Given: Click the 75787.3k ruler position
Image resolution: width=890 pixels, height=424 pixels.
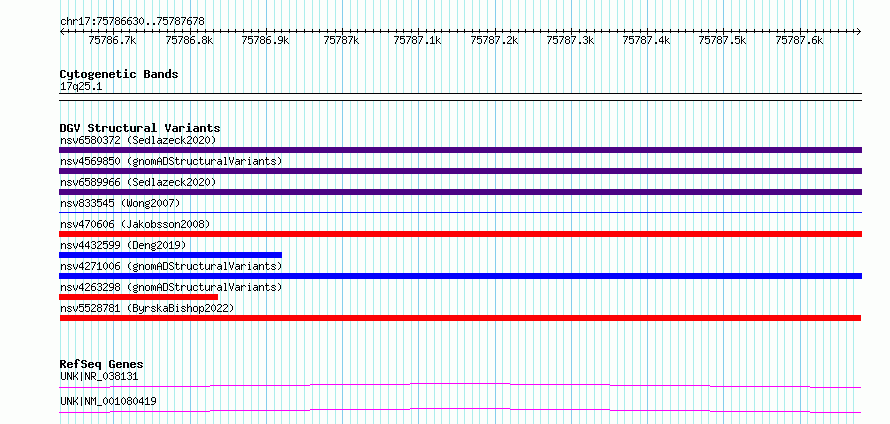Looking at the screenshot, I should pos(570,40).
